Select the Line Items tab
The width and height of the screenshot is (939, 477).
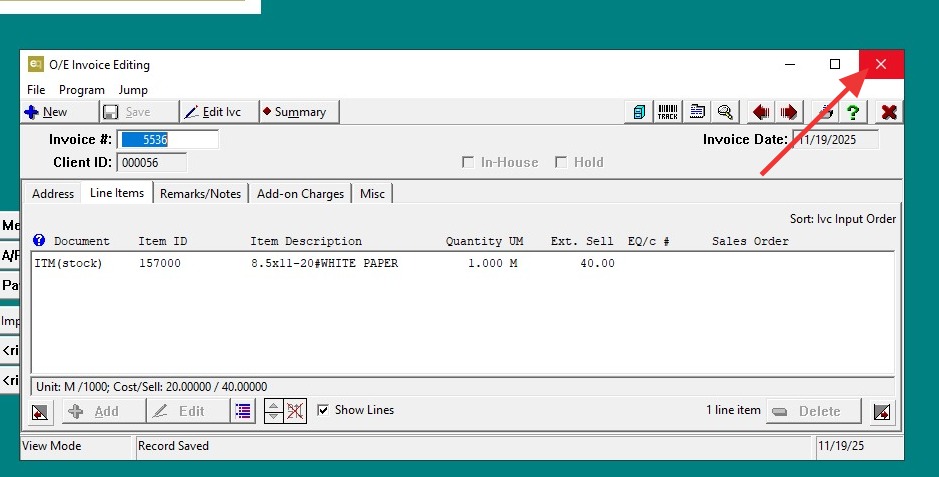[117, 193]
